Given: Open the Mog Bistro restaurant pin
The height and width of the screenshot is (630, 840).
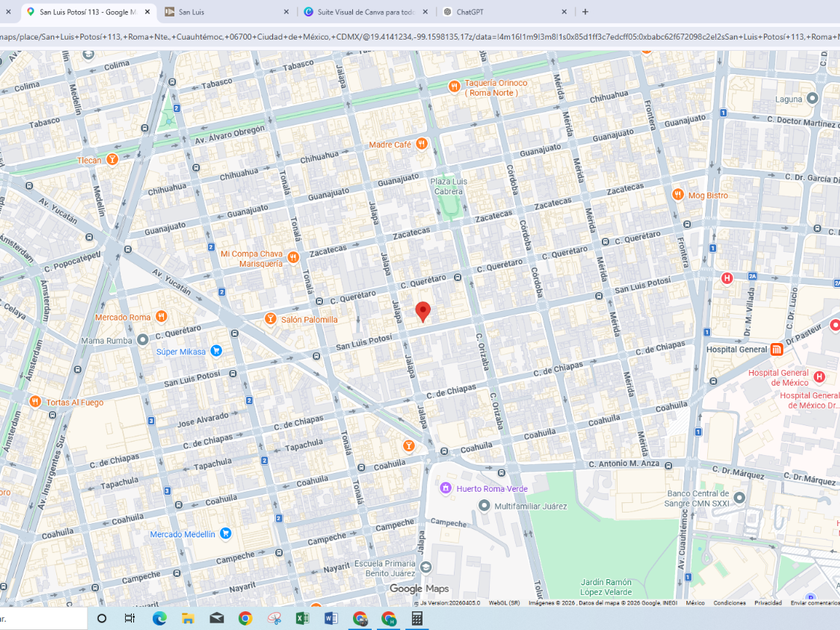Looking at the screenshot, I should [x=678, y=194].
